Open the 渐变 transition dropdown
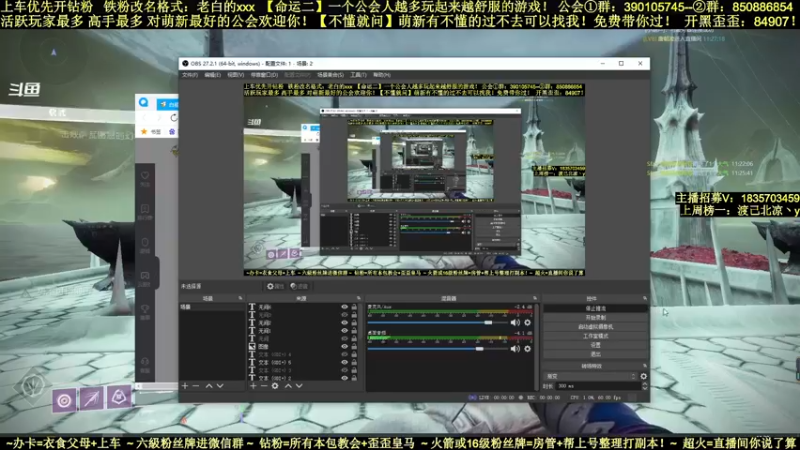Screen dimensions: 800x450 click(591, 376)
